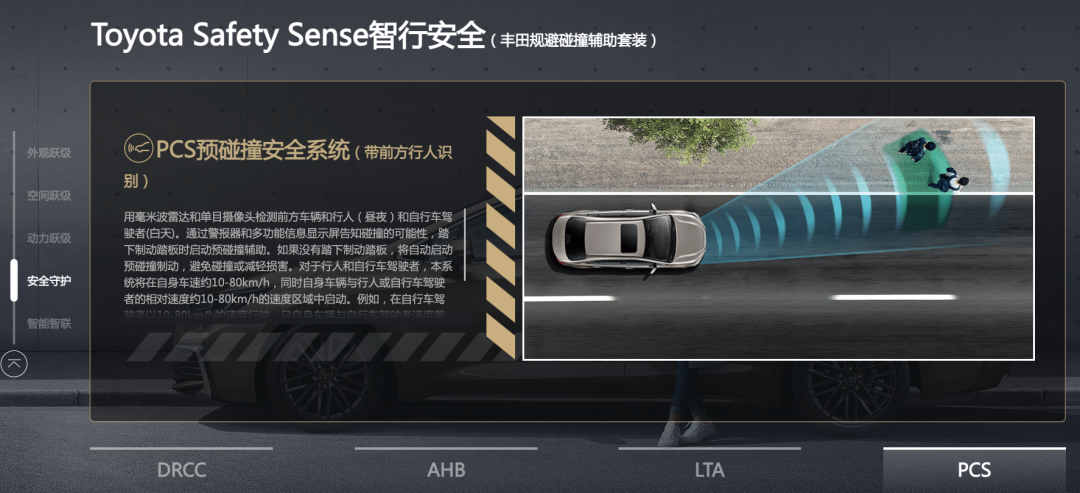Select 外观跃级 in the side navigation

tap(49, 153)
